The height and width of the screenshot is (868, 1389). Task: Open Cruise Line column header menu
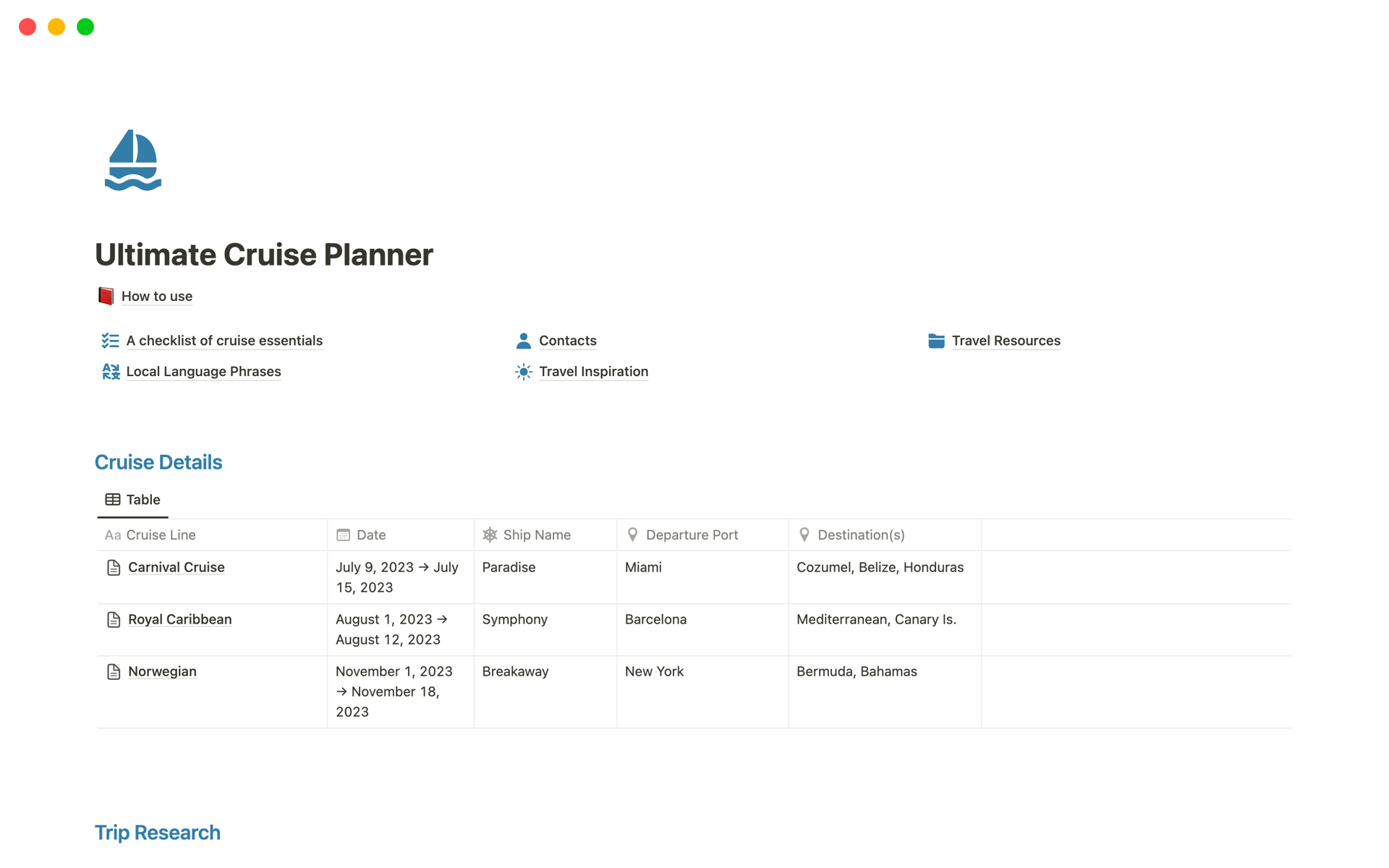tap(161, 535)
